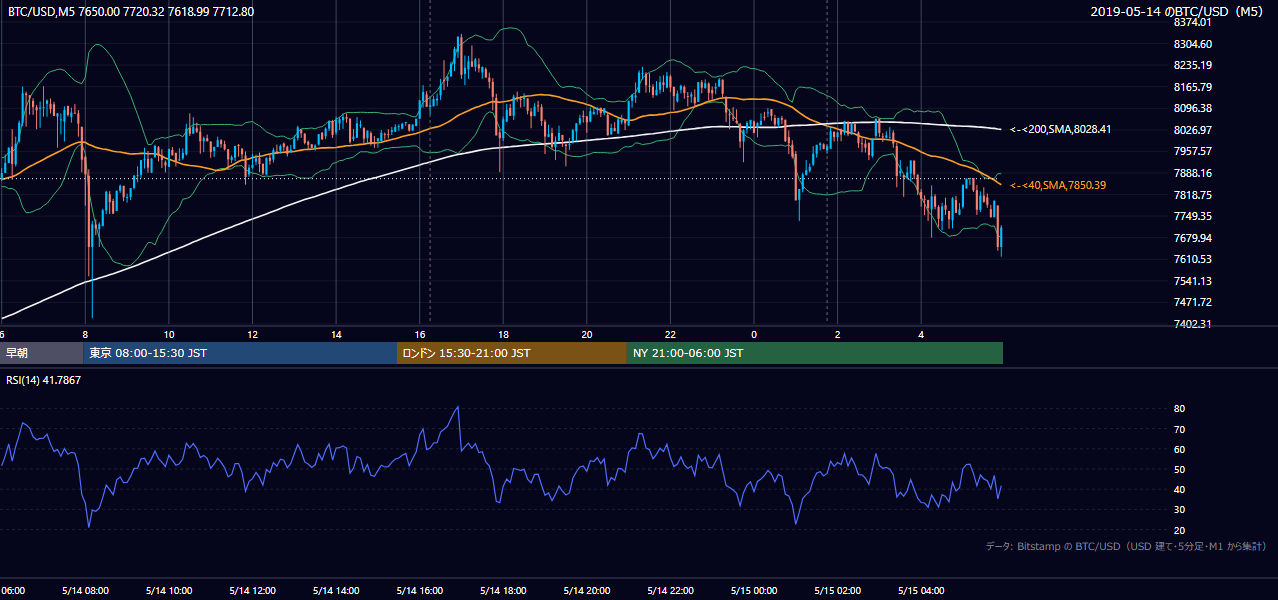
Task: Click the Bitstamp data source note
Action: tap(1126, 546)
